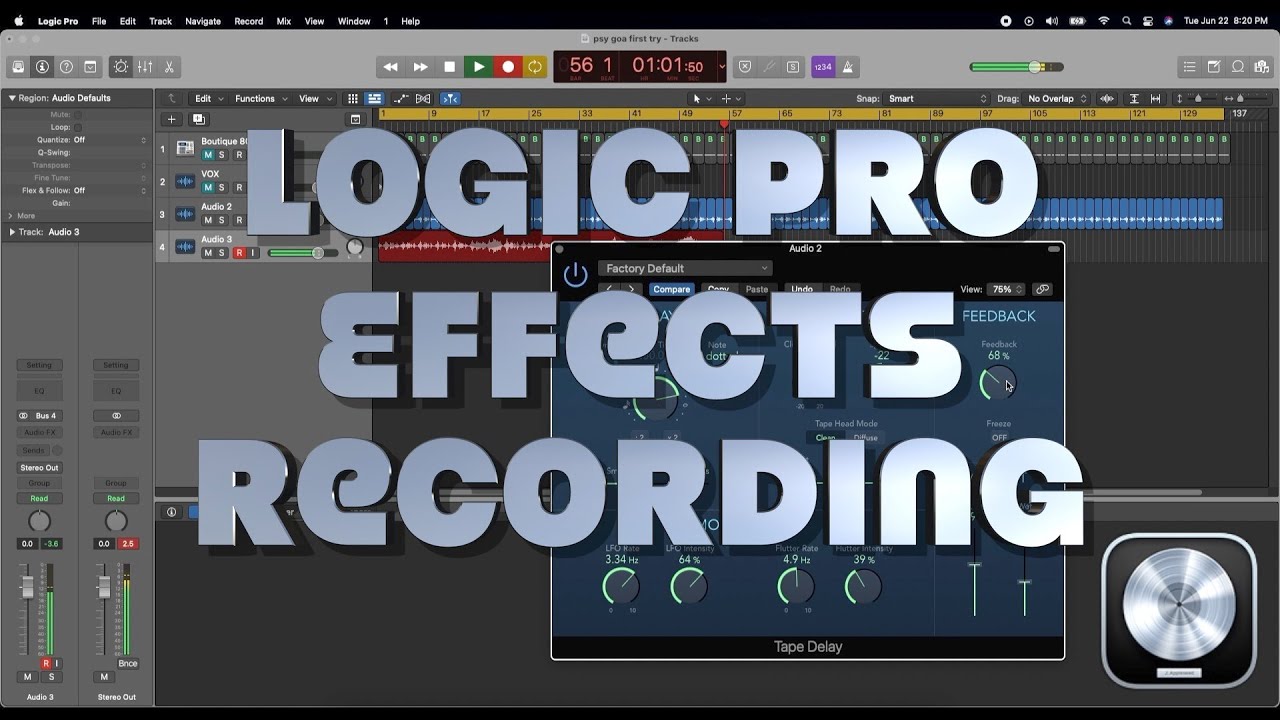Open the tracks Functions menu
Image resolution: width=1280 pixels, height=720 pixels.
(x=260, y=99)
